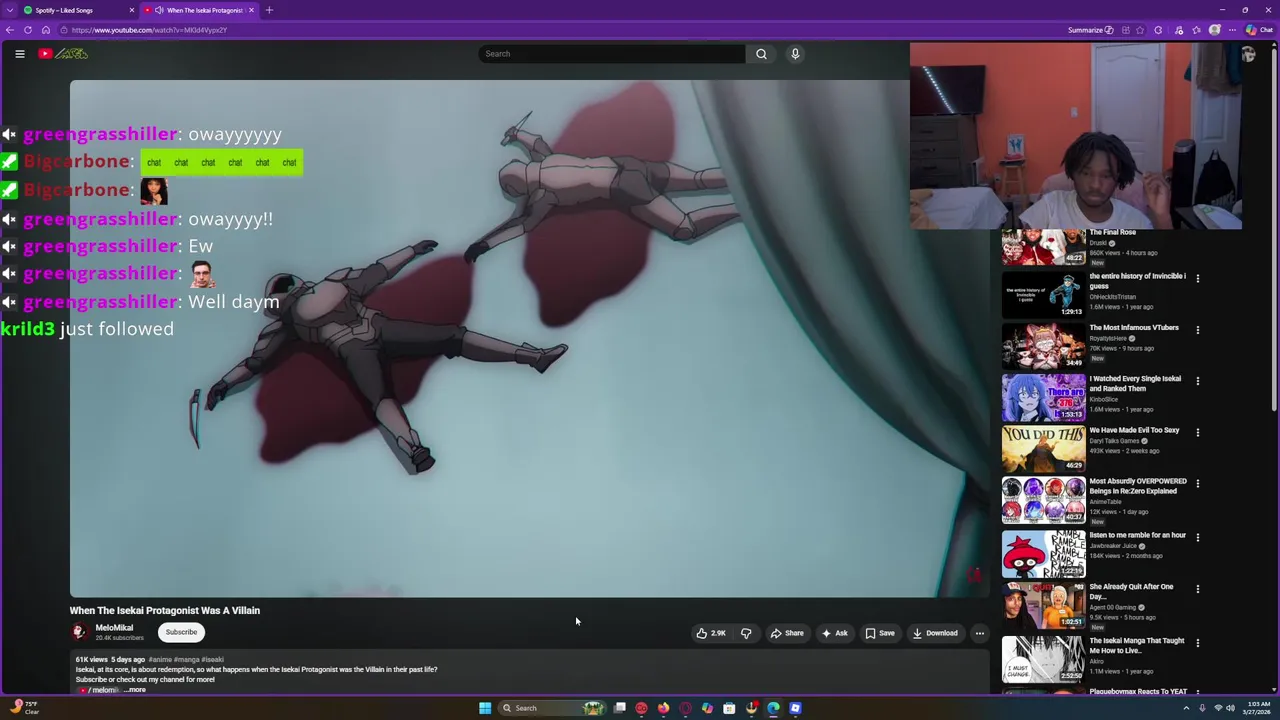Open the entire history of Invincible video

(x=1043, y=295)
